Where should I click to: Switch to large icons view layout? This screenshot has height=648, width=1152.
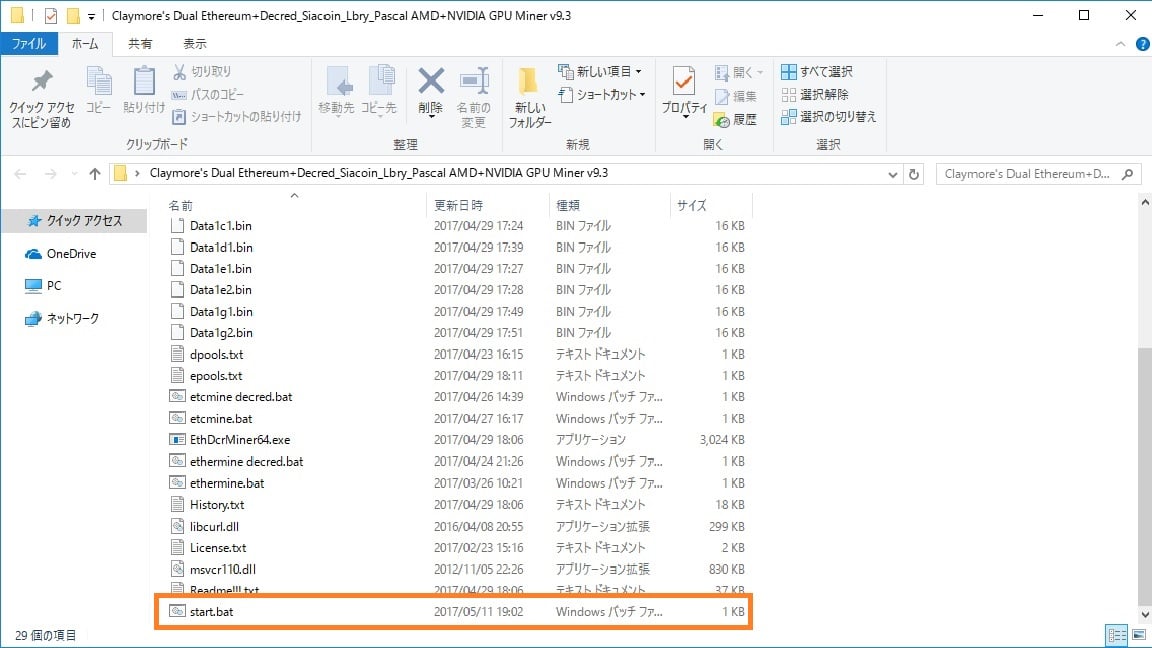[x=1139, y=635]
